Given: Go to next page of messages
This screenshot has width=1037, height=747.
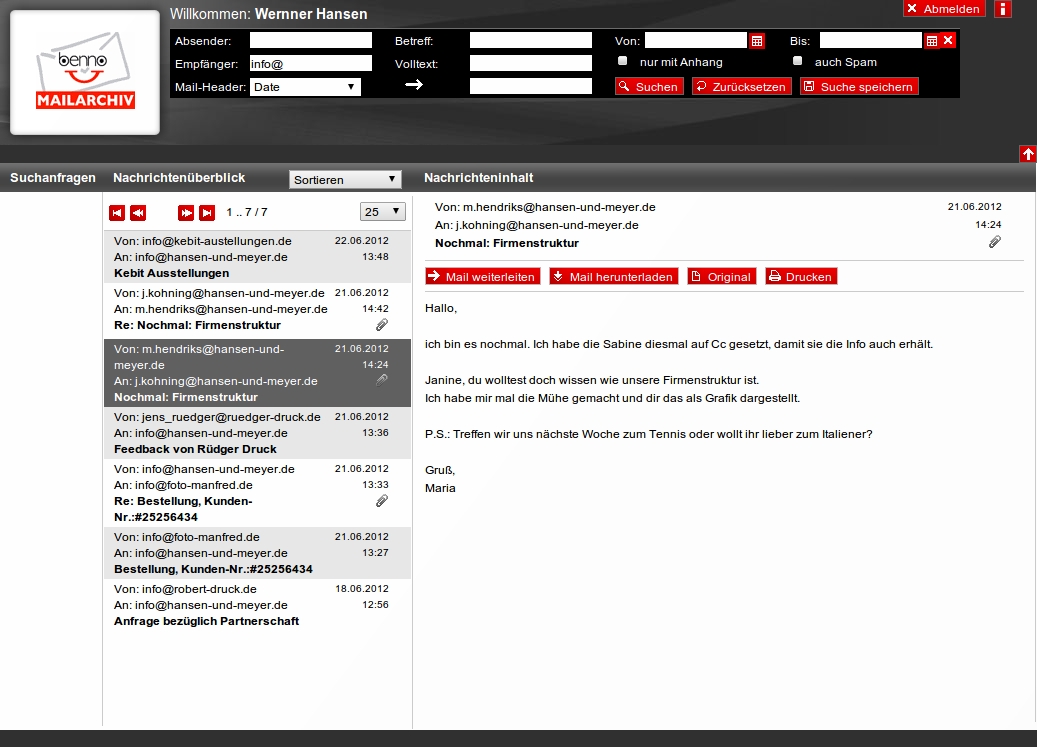Looking at the screenshot, I should [x=186, y=213].
